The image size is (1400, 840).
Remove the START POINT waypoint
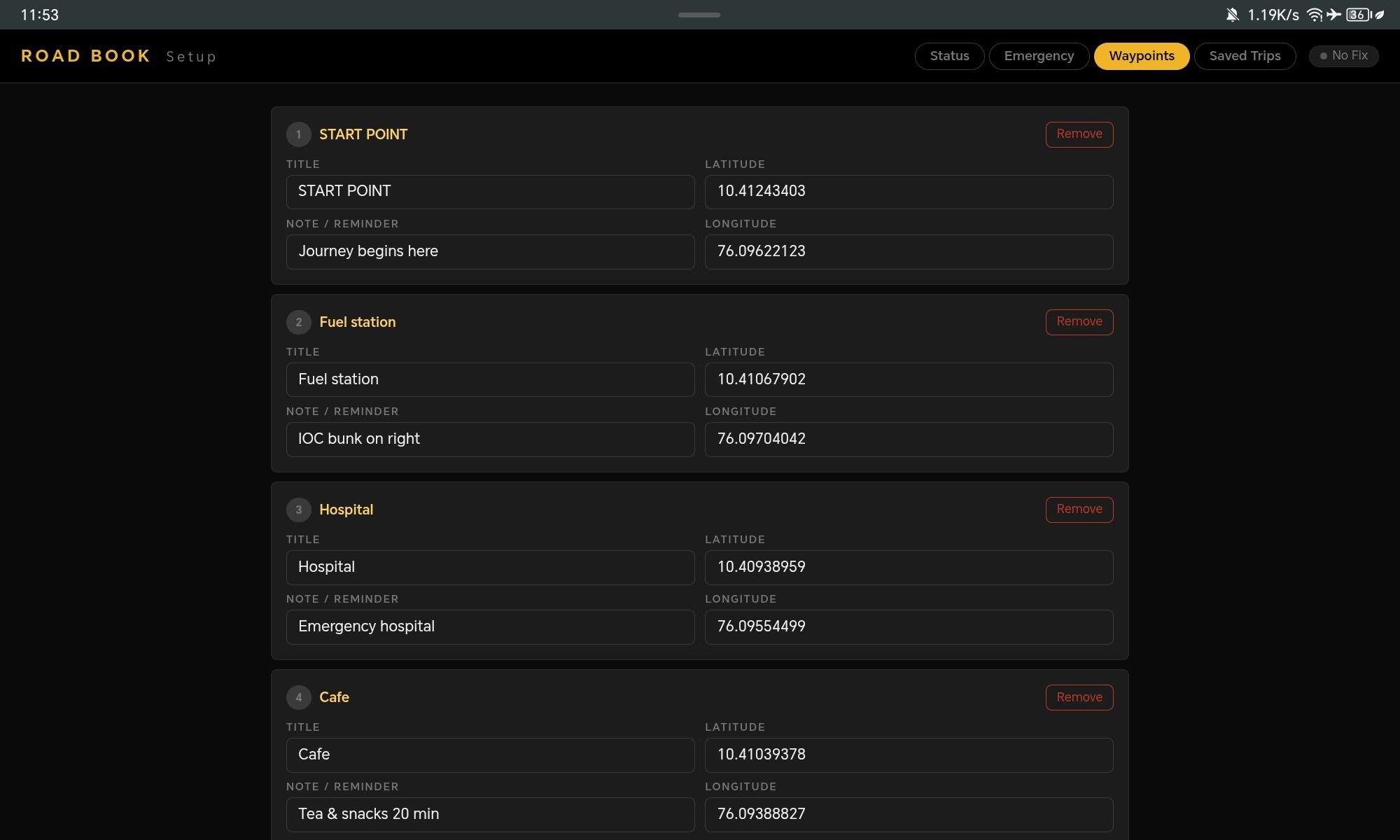coord(1079,134)
